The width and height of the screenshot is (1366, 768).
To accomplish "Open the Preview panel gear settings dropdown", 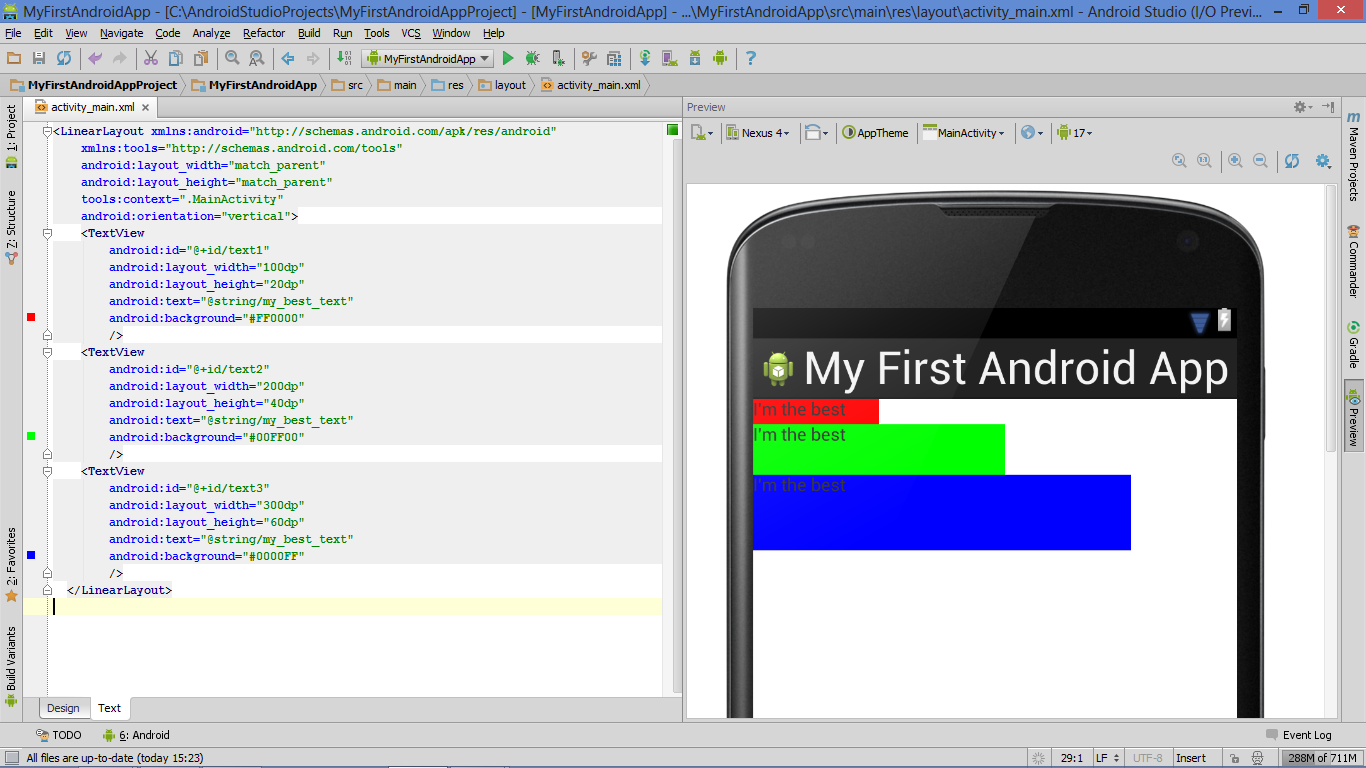I will (1303, 107).
